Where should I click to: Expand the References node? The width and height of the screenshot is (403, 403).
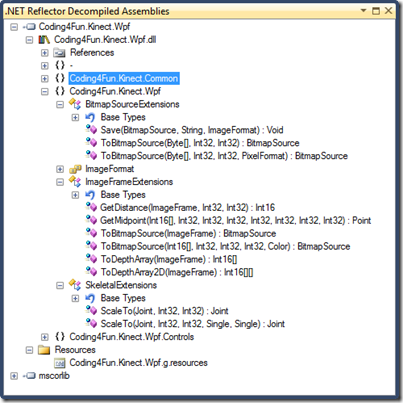coord(45,53)
